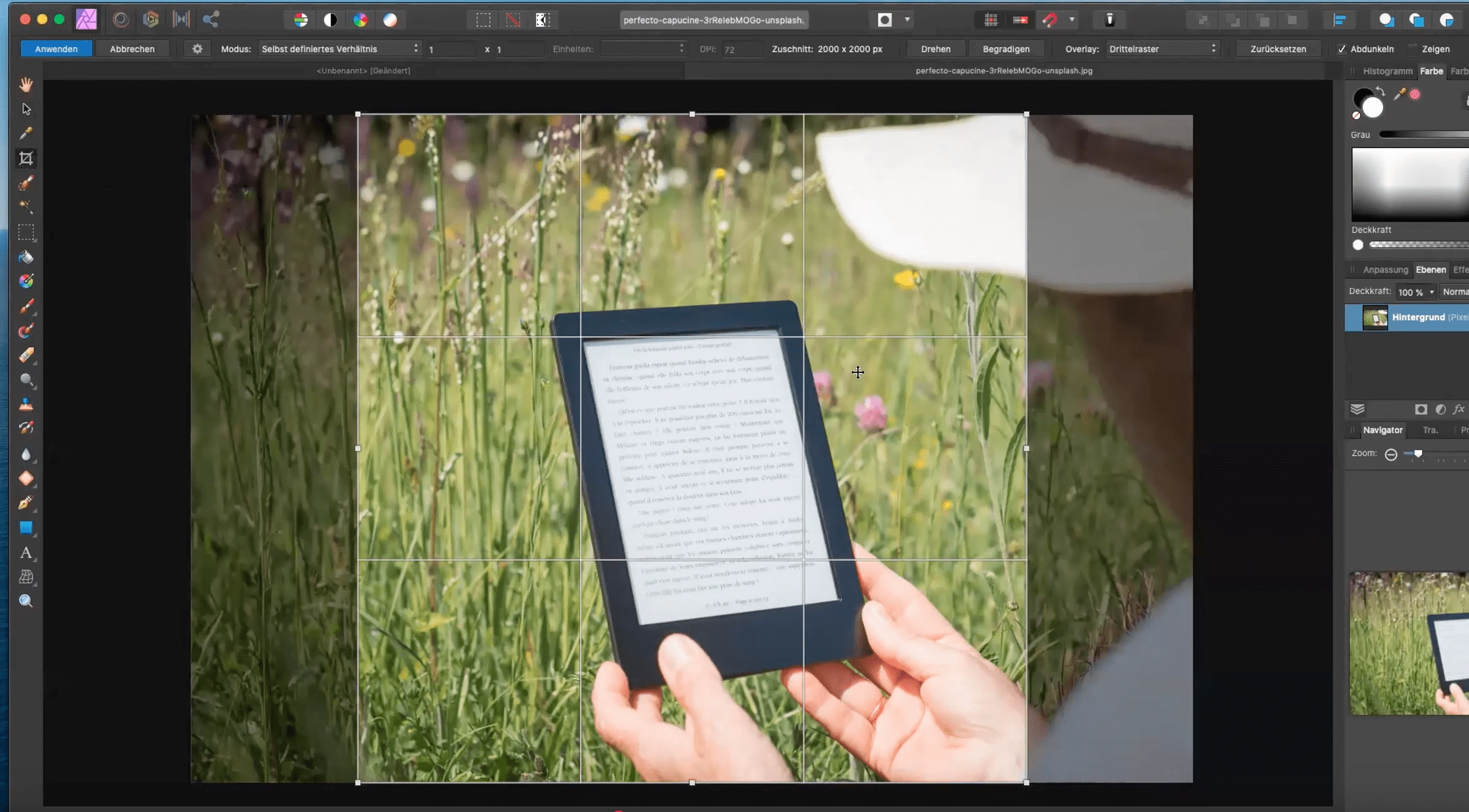This screenshot has height=812, width=1469.
Task: Select the Rectangle shape tool
Action: point(26,528)
